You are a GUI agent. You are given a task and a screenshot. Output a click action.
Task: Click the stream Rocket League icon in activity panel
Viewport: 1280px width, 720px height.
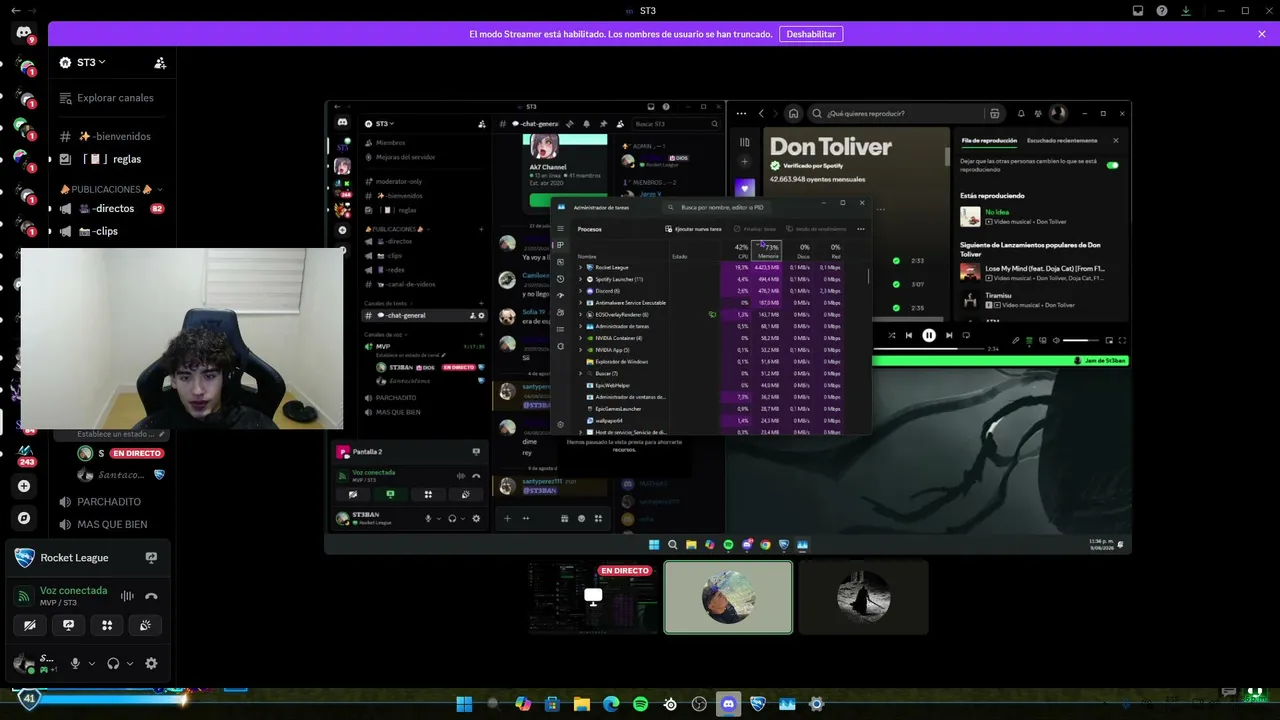point(151,557)
